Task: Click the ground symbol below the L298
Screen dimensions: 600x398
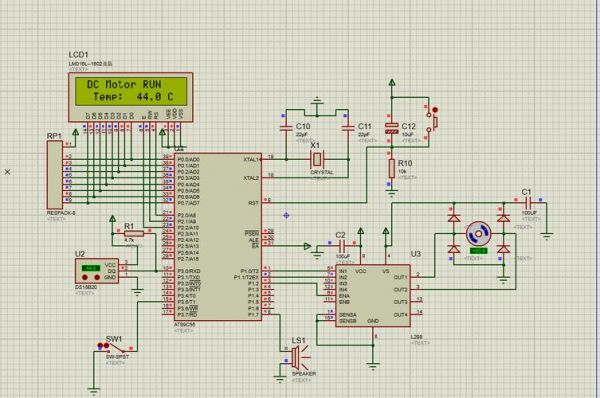Action: pyautogui.click(x=373, y=365)
